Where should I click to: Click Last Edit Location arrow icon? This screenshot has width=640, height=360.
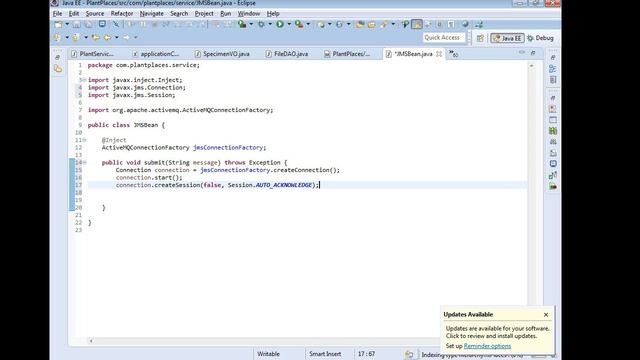click(x=95, y=38)
